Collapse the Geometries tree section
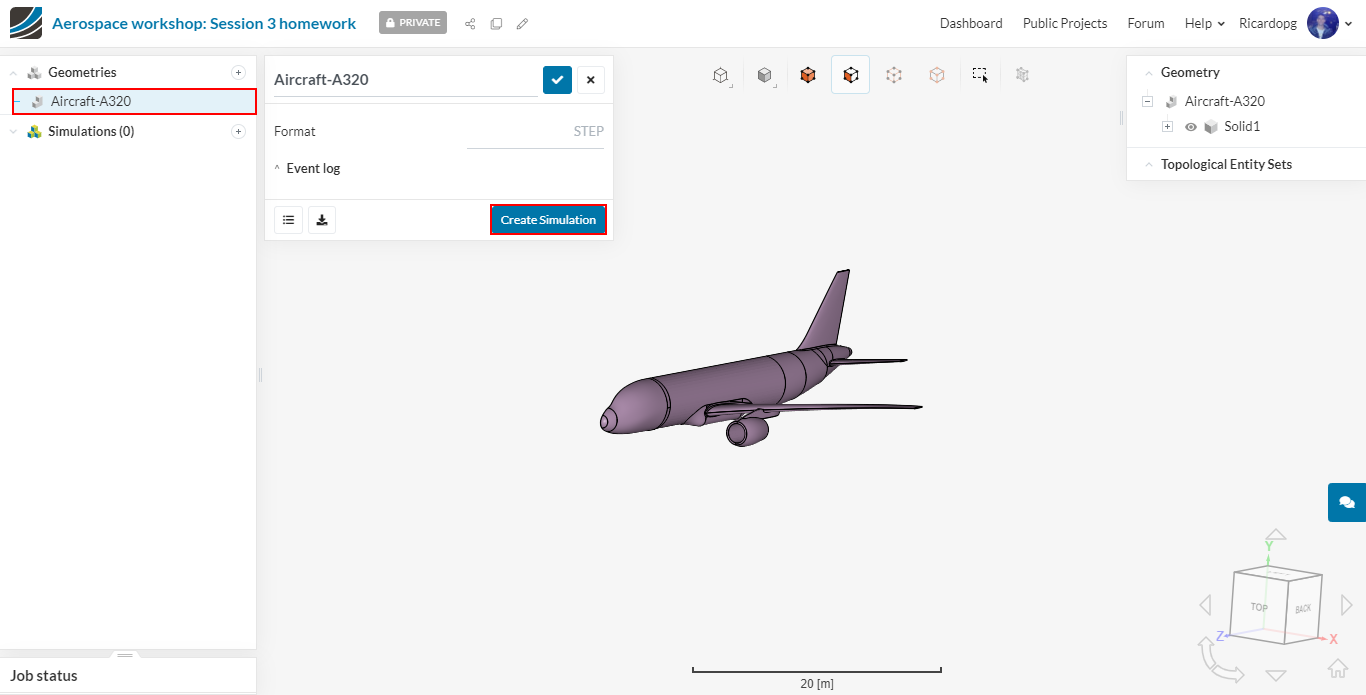 click(x=13, y=73)
